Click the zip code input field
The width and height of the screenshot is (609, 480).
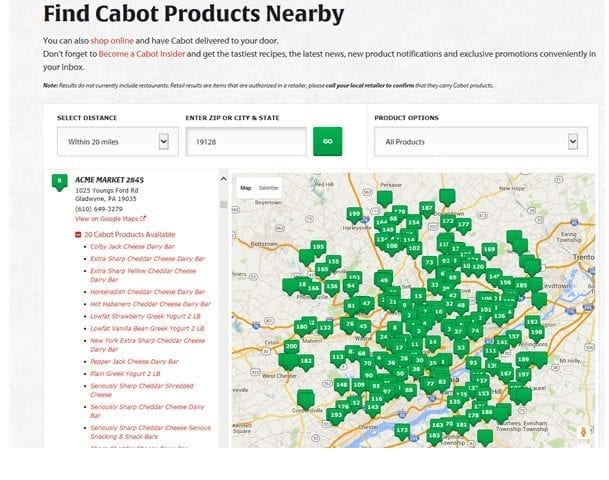(246, 142)
